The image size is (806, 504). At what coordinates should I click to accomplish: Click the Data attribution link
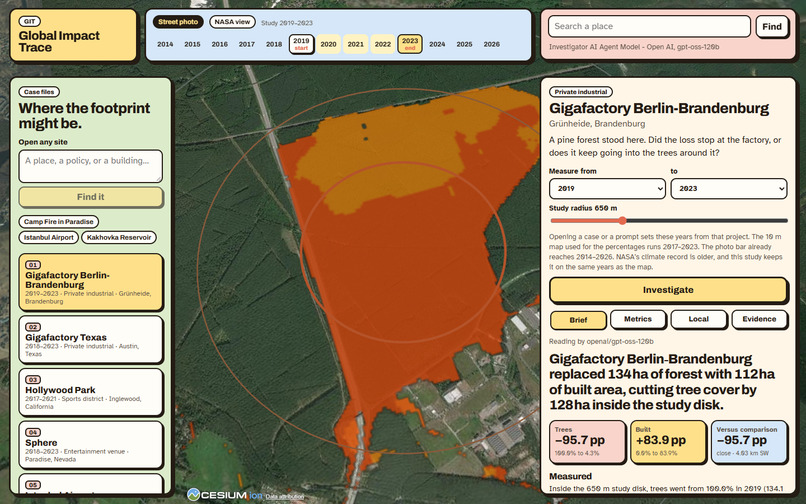pyautogui.click(x=284, y=497)
